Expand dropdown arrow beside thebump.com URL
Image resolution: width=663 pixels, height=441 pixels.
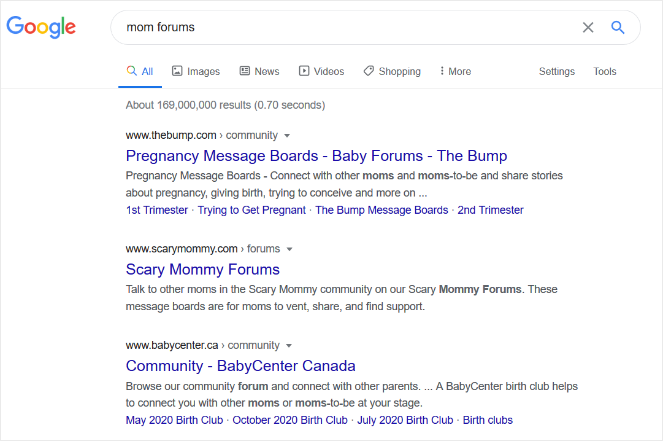287,136
